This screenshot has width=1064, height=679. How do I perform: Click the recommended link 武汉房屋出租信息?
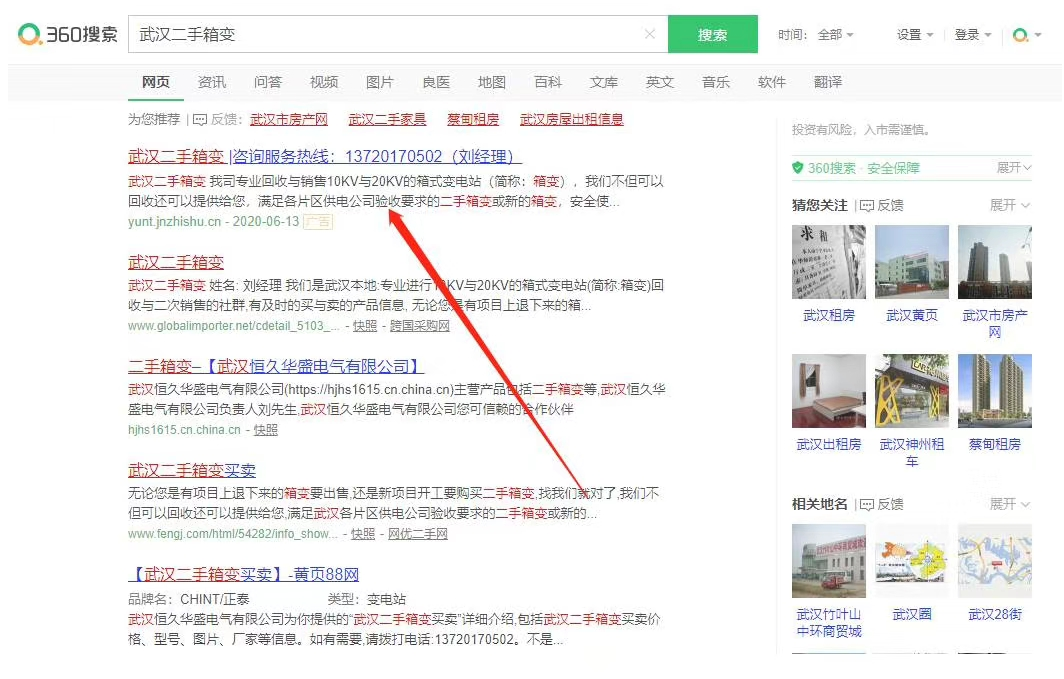click(x=572, y=119)
